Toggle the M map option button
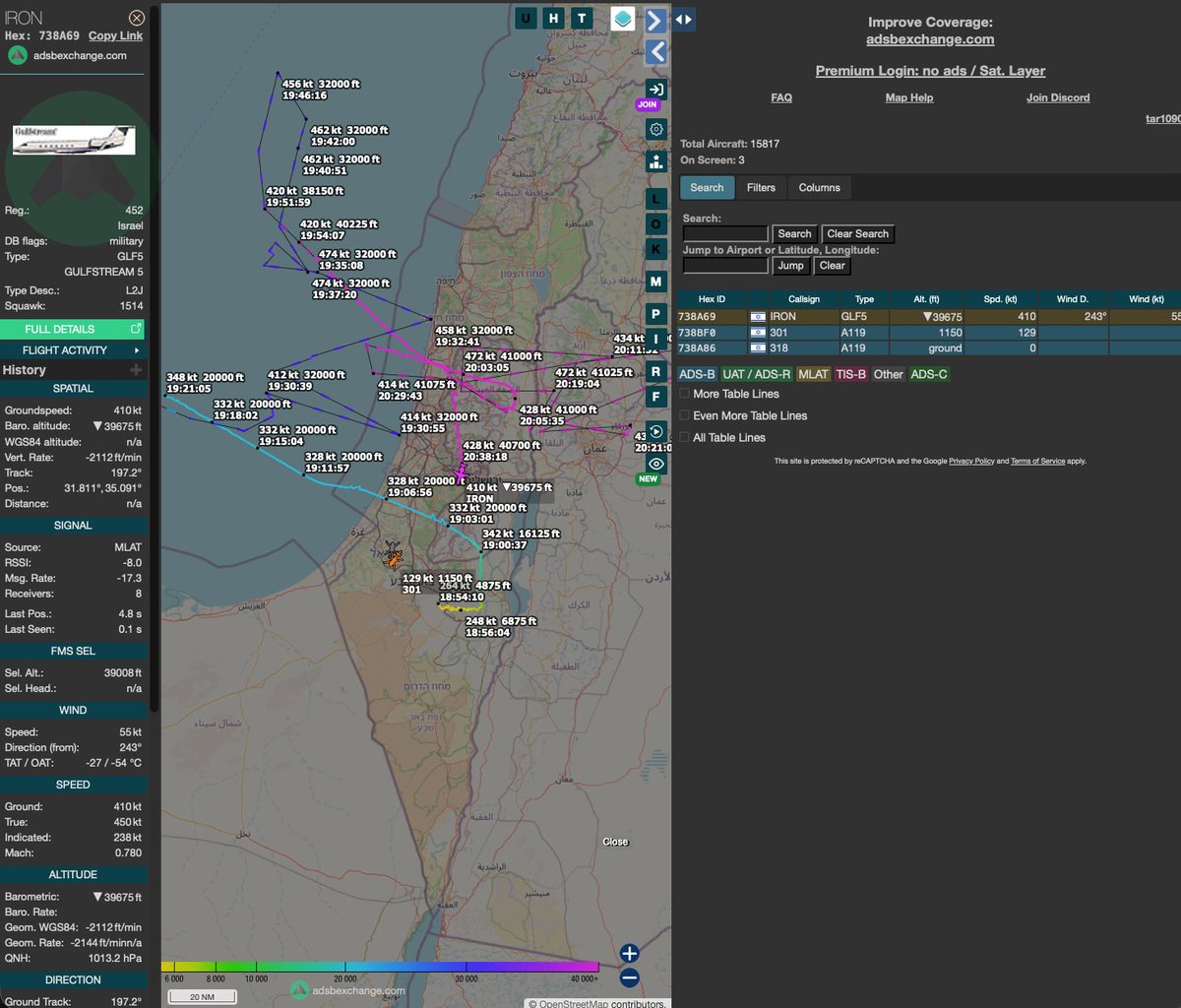 (x=656, y=282)
